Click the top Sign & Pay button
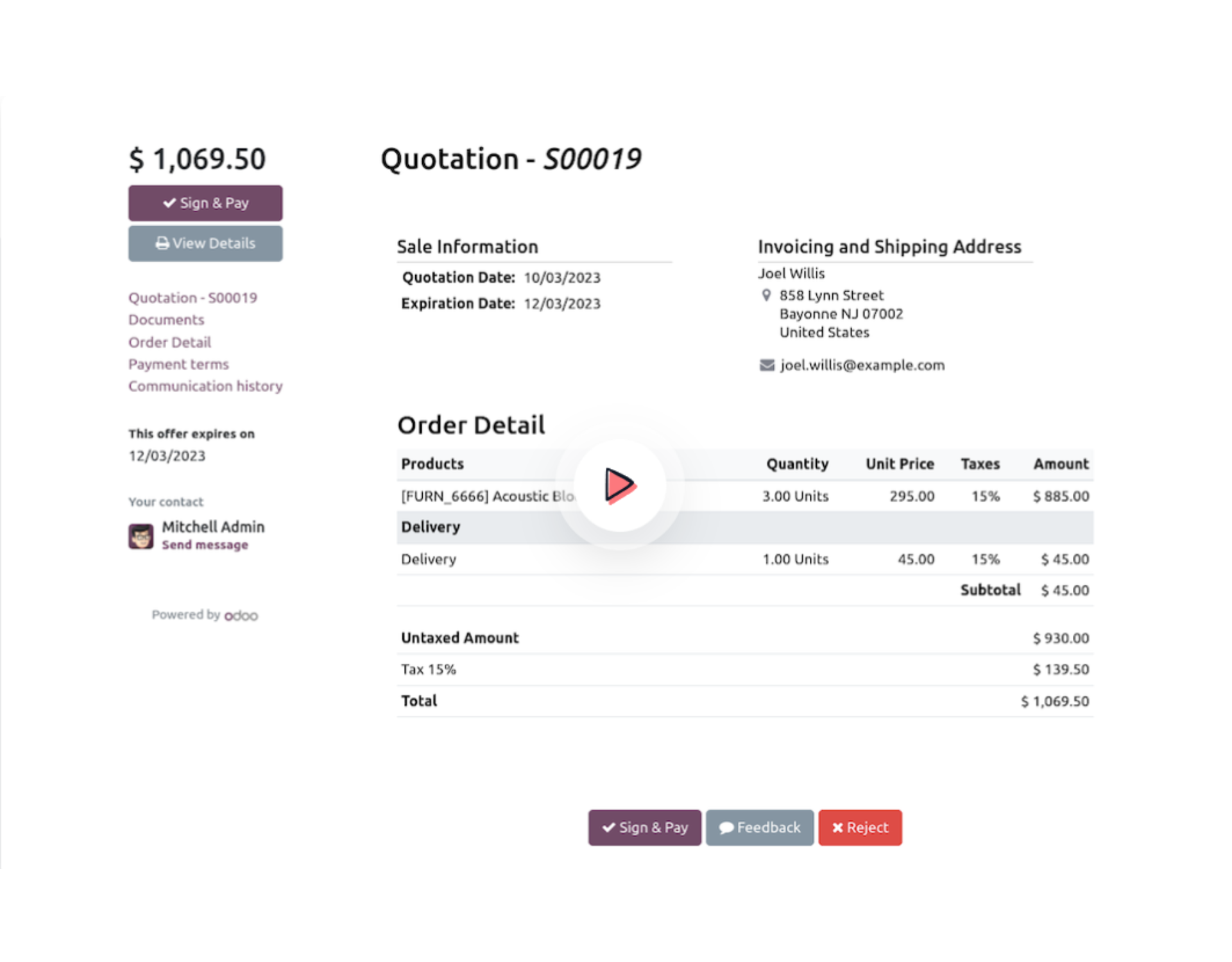Screen dimensions: 1232x962 pyautogui.click(x=205, y=203)
